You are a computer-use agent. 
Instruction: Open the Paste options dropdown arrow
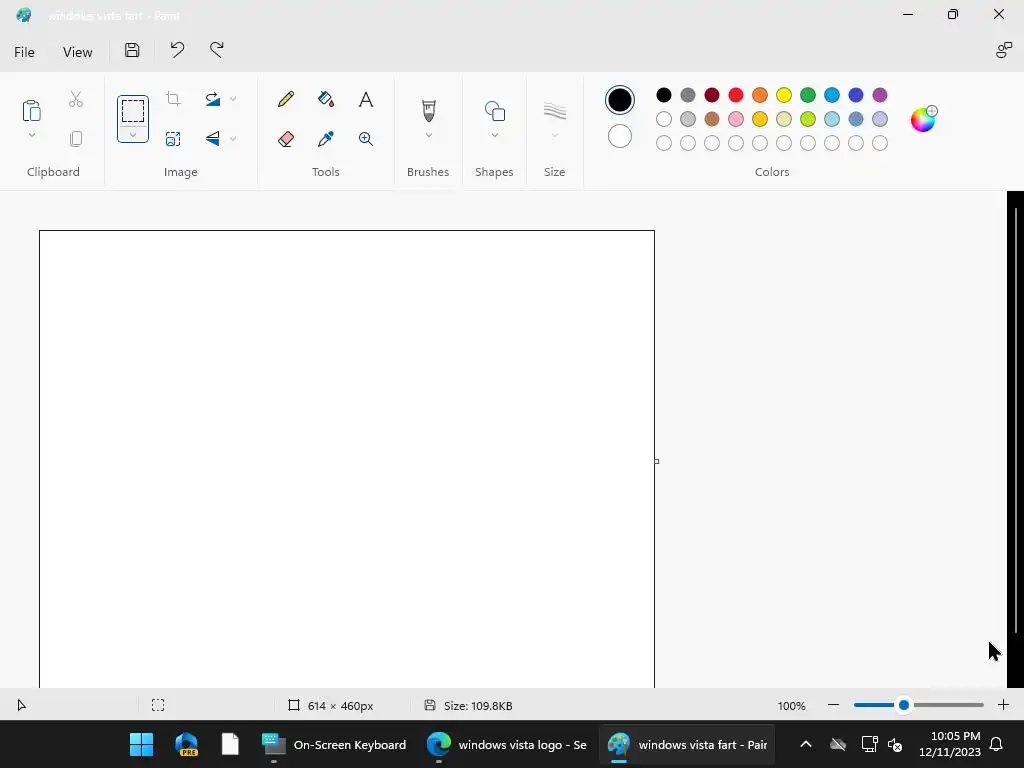pos(31,135)
